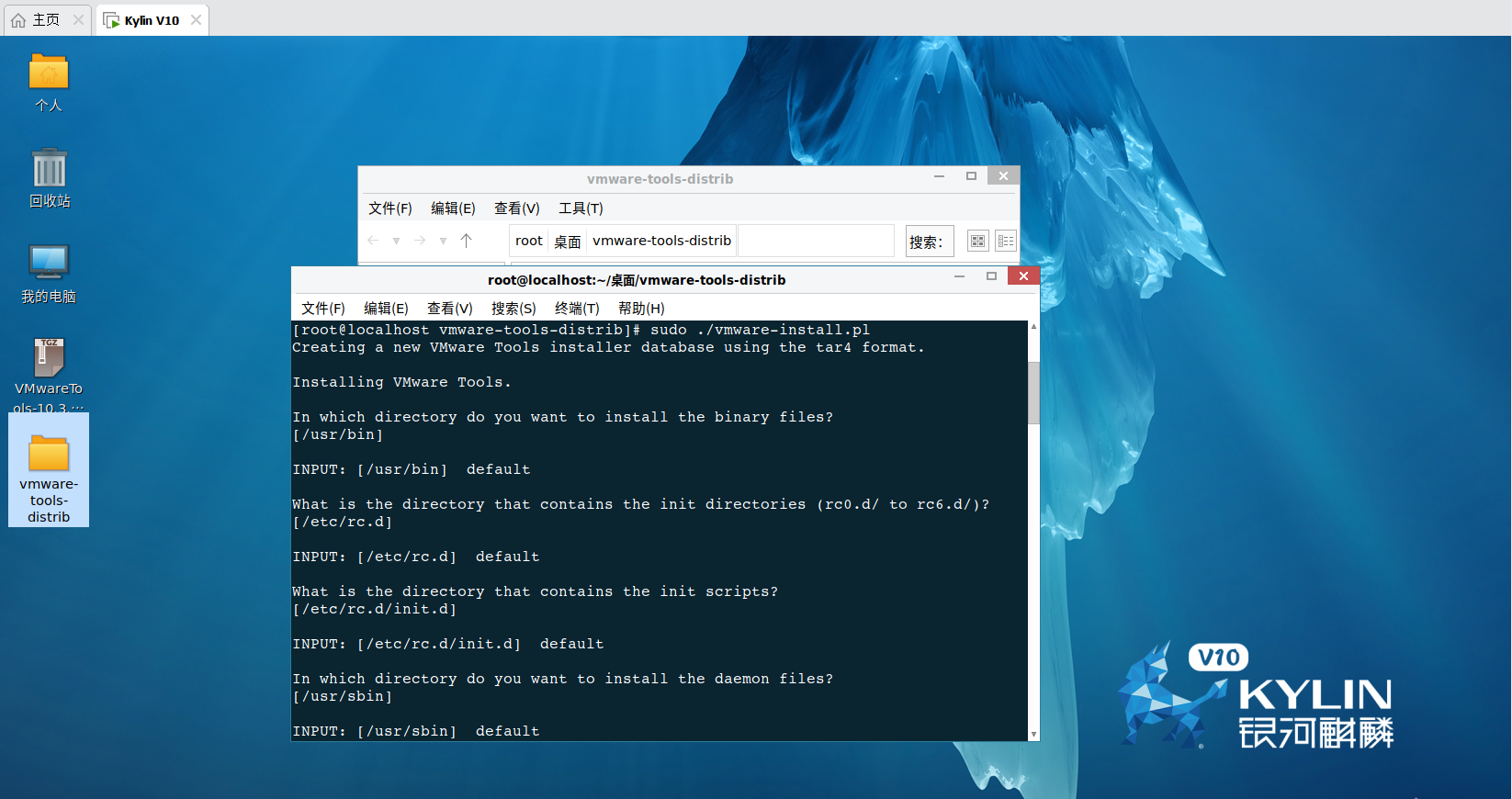Click the file manager title vmware-tools-distrib
This screenshot has height=799, width=1512.
660,179
